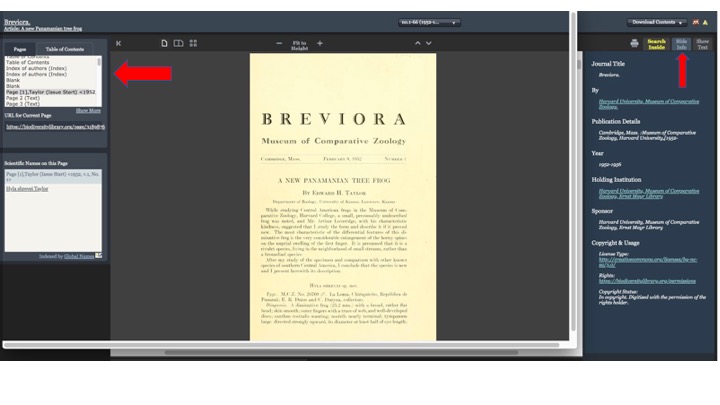Viewport: 720px width, 405px height.
Task: Click the yellow warning report icon
Action: point(705,22)
